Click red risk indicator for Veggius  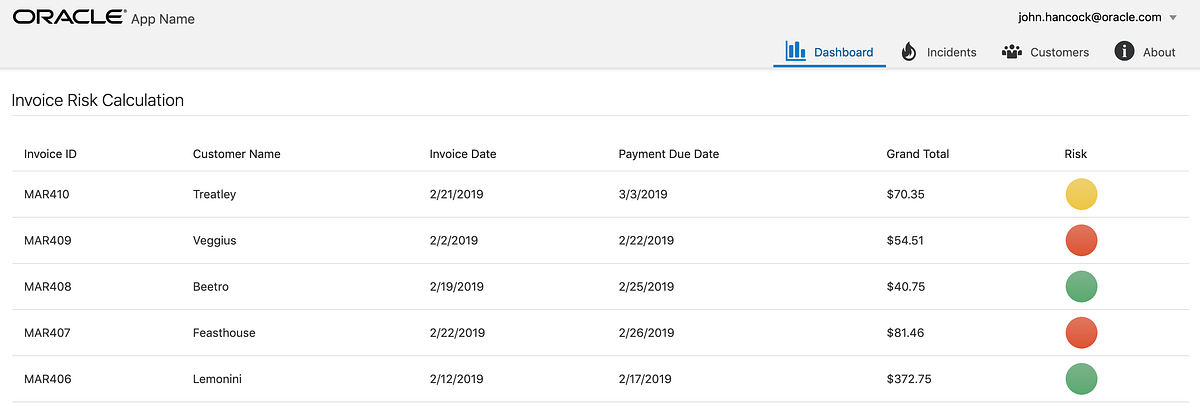tap(1081, 241)
